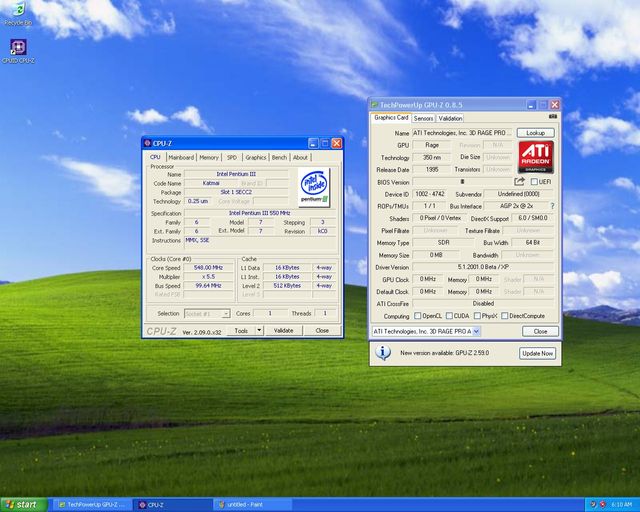Click the ATI CrossFire Disabled field
640x512 pixels.
point(483,303)
